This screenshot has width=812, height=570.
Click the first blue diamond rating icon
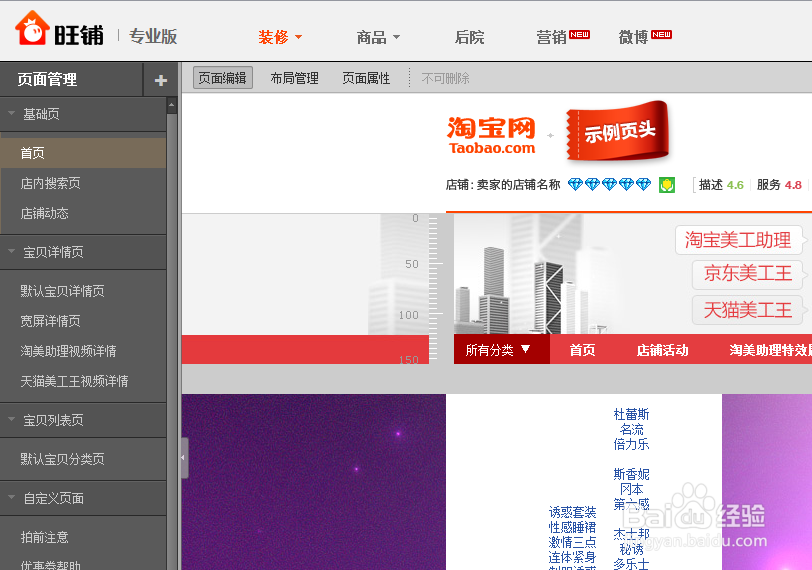coord(575,184)
